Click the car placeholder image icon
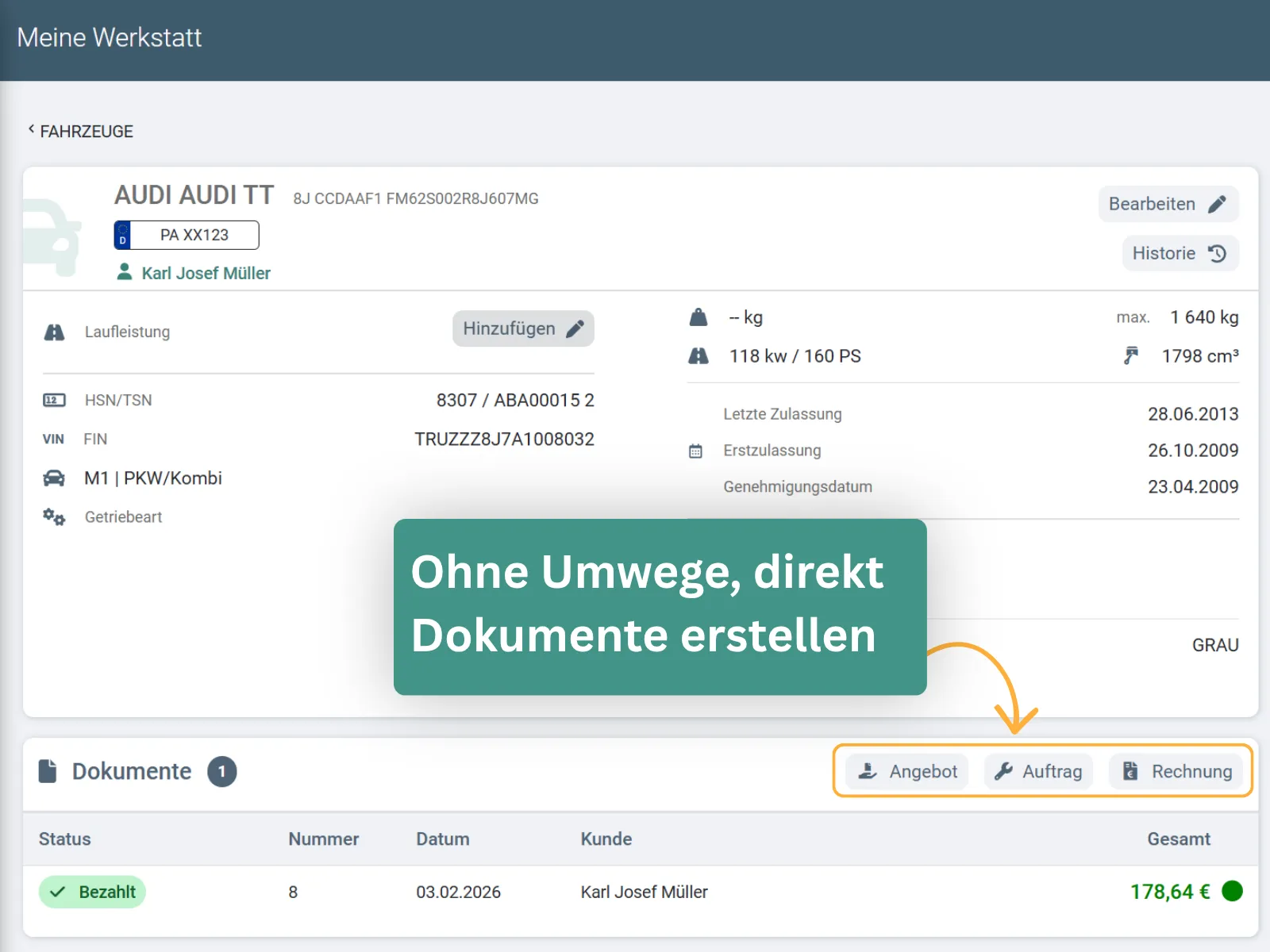The width and height of the screenshot is (1270, 952). tap(52, 237)
